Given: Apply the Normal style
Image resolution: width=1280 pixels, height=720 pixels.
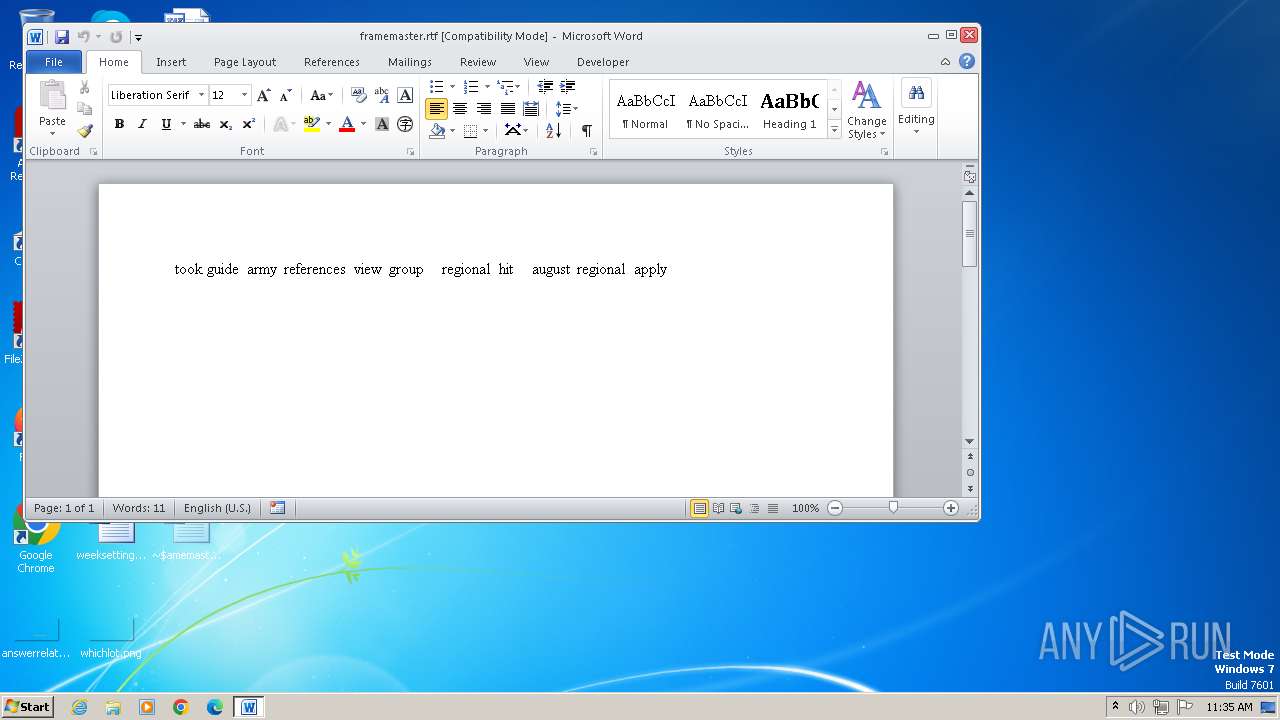Looking at the screenshot, I should pyautogui.click(x=645, y=109).
